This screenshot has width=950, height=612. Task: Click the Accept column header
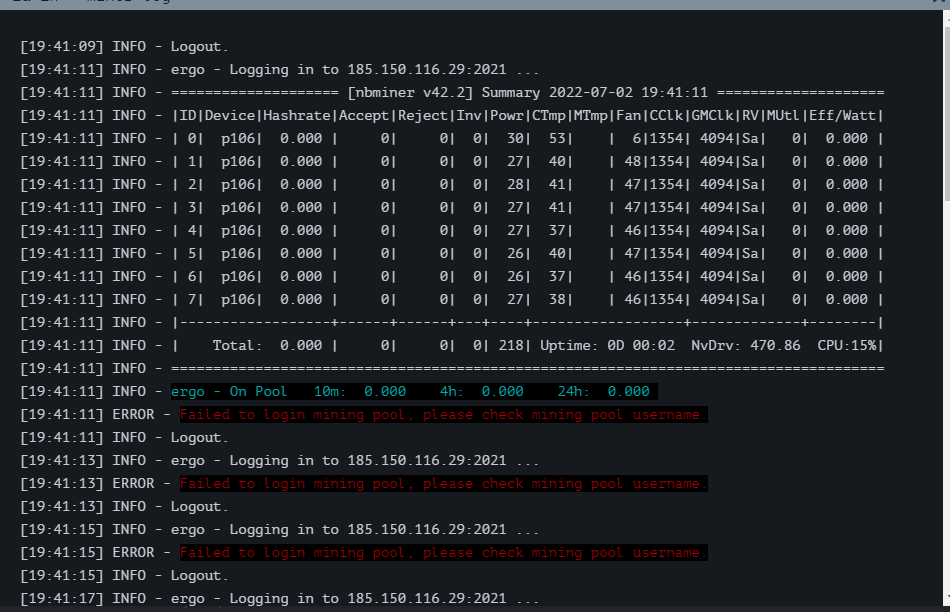point(364,116)
